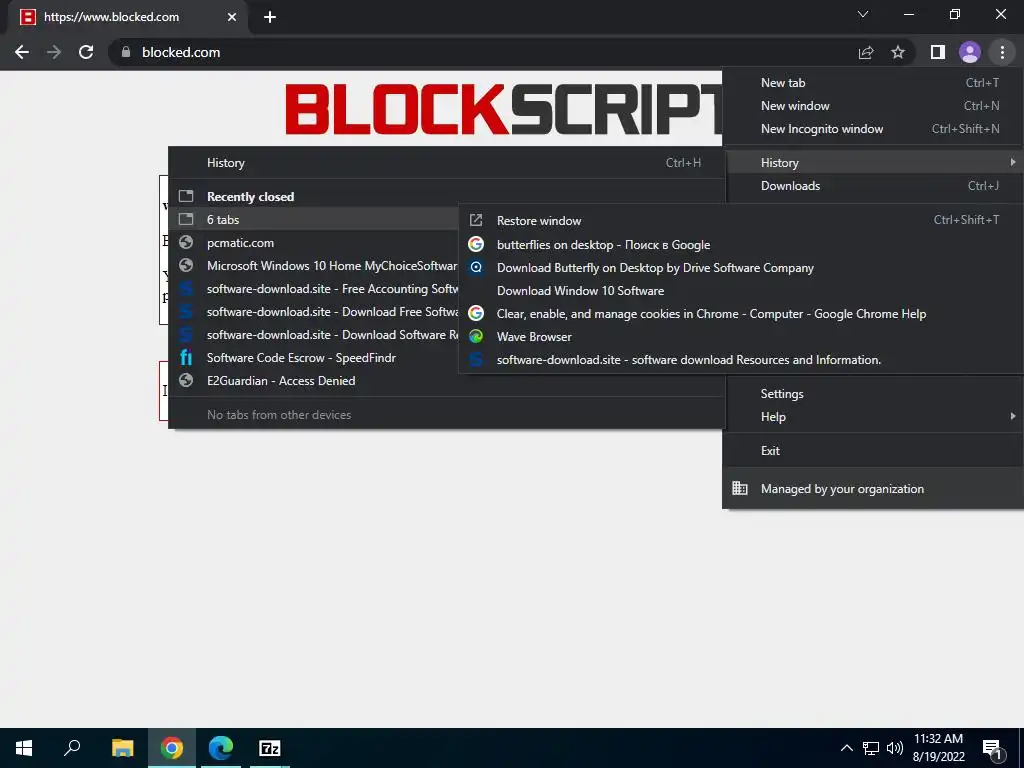Reopen software-download.site Download Software Re entry
The image size is (1024, 768).
(x=313, y=334)
